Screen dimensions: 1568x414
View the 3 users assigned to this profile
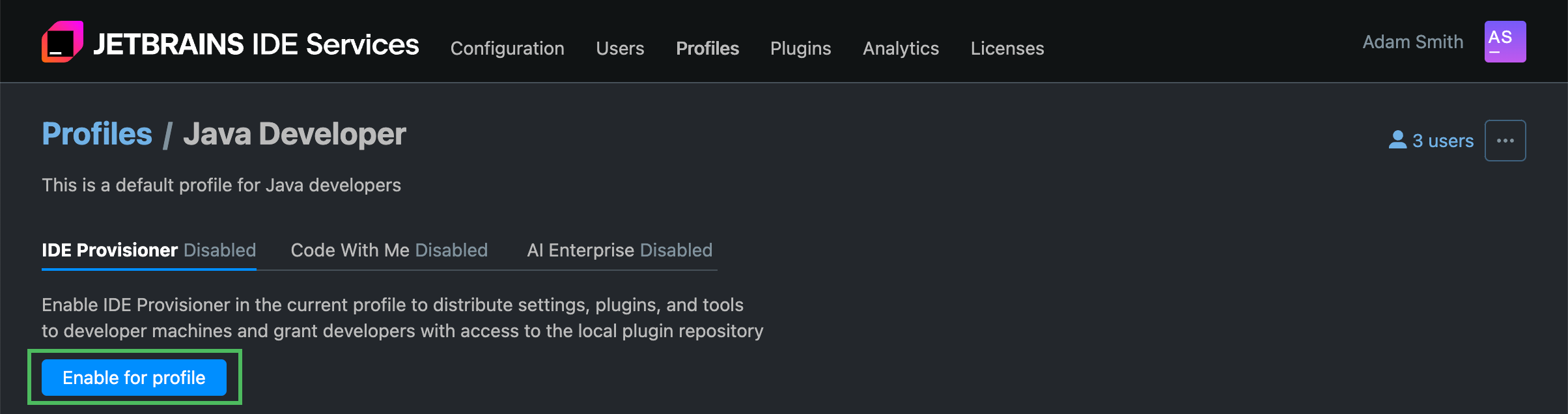(x=1442, y=139)
